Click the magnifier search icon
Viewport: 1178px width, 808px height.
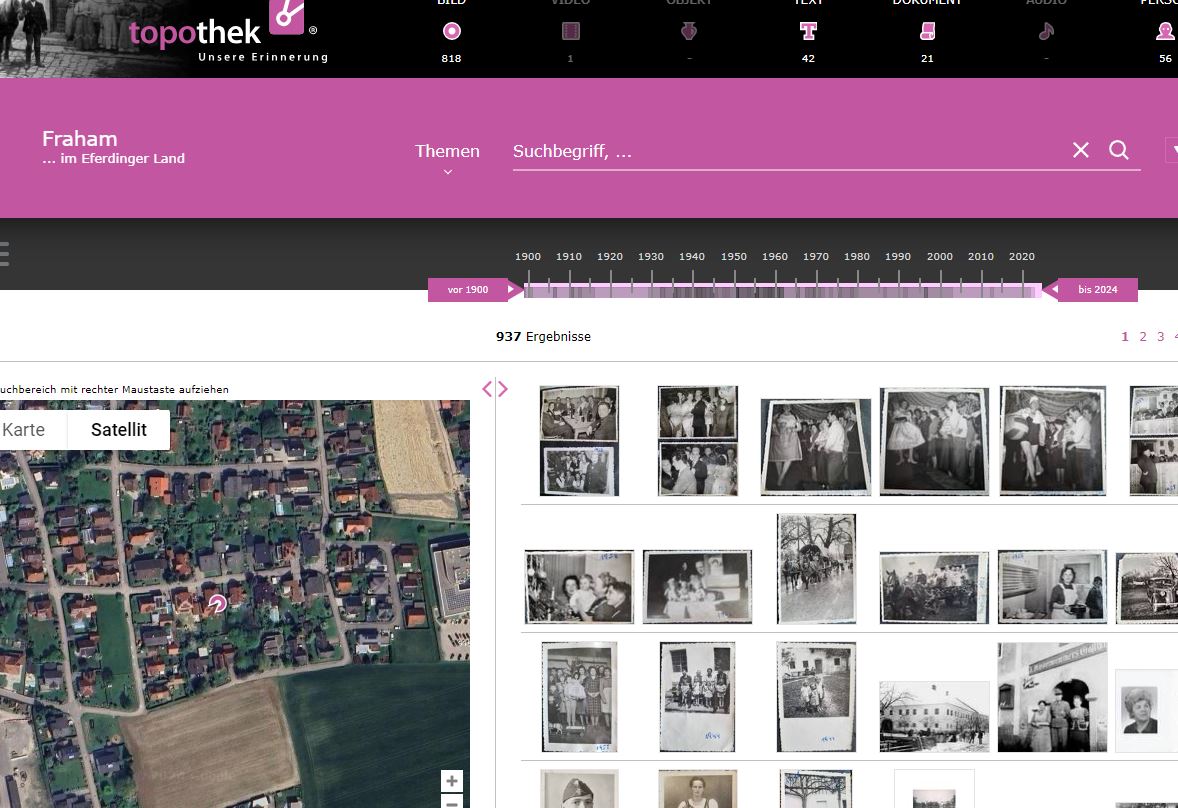tap(1119, 150)
